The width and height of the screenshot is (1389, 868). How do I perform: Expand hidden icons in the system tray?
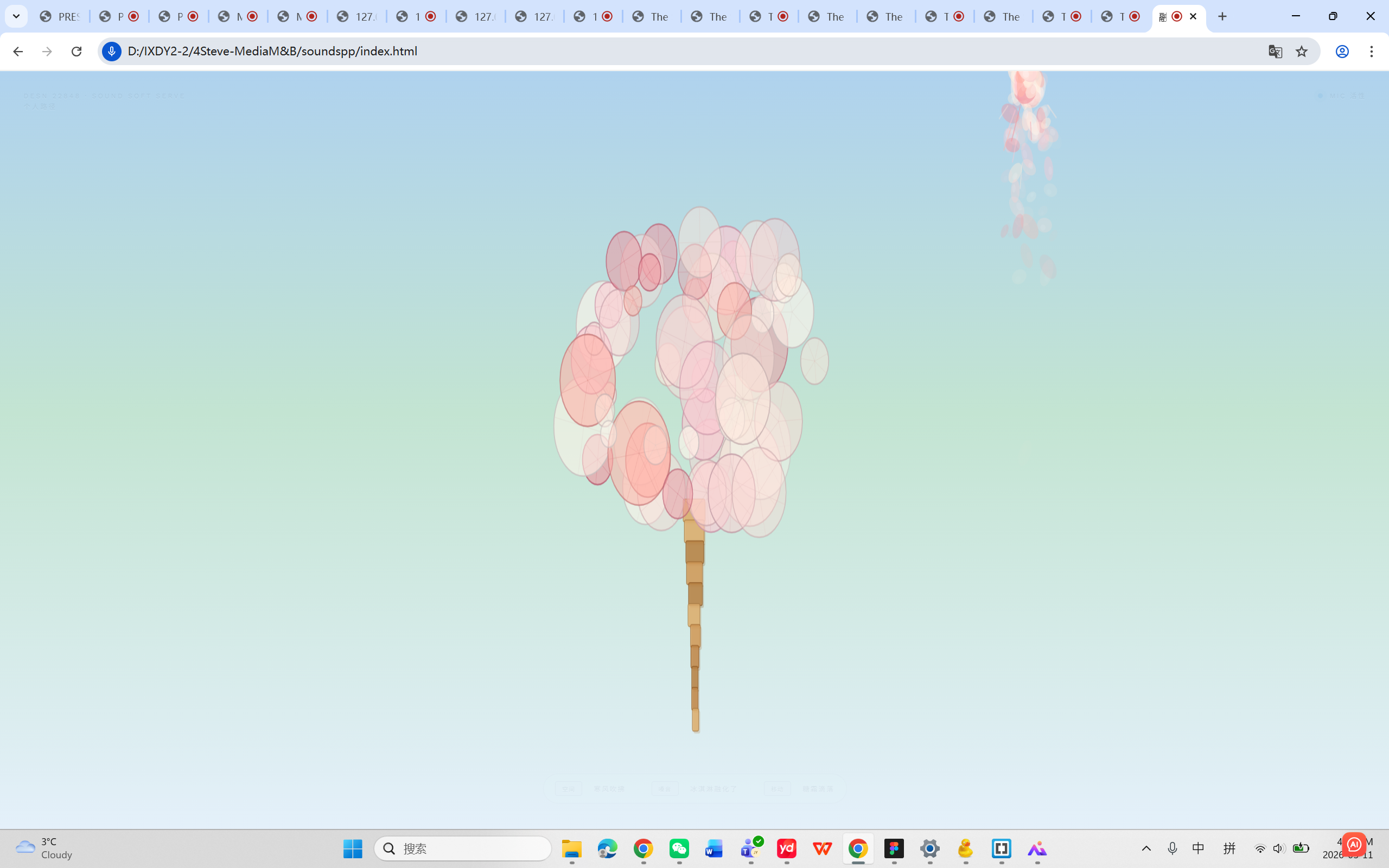pos(1146,848)
